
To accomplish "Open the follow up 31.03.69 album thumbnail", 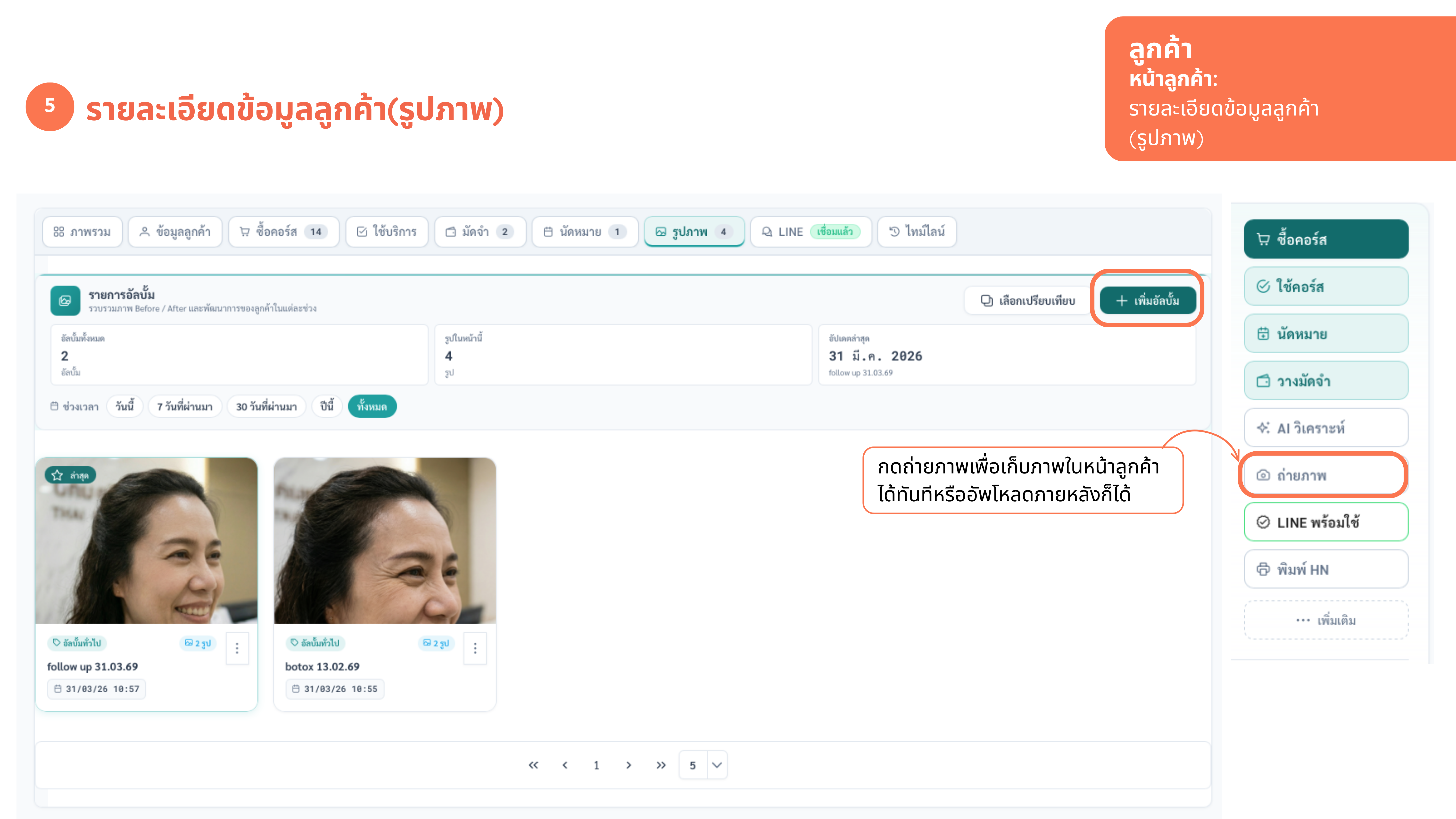I will coord(146,541).
